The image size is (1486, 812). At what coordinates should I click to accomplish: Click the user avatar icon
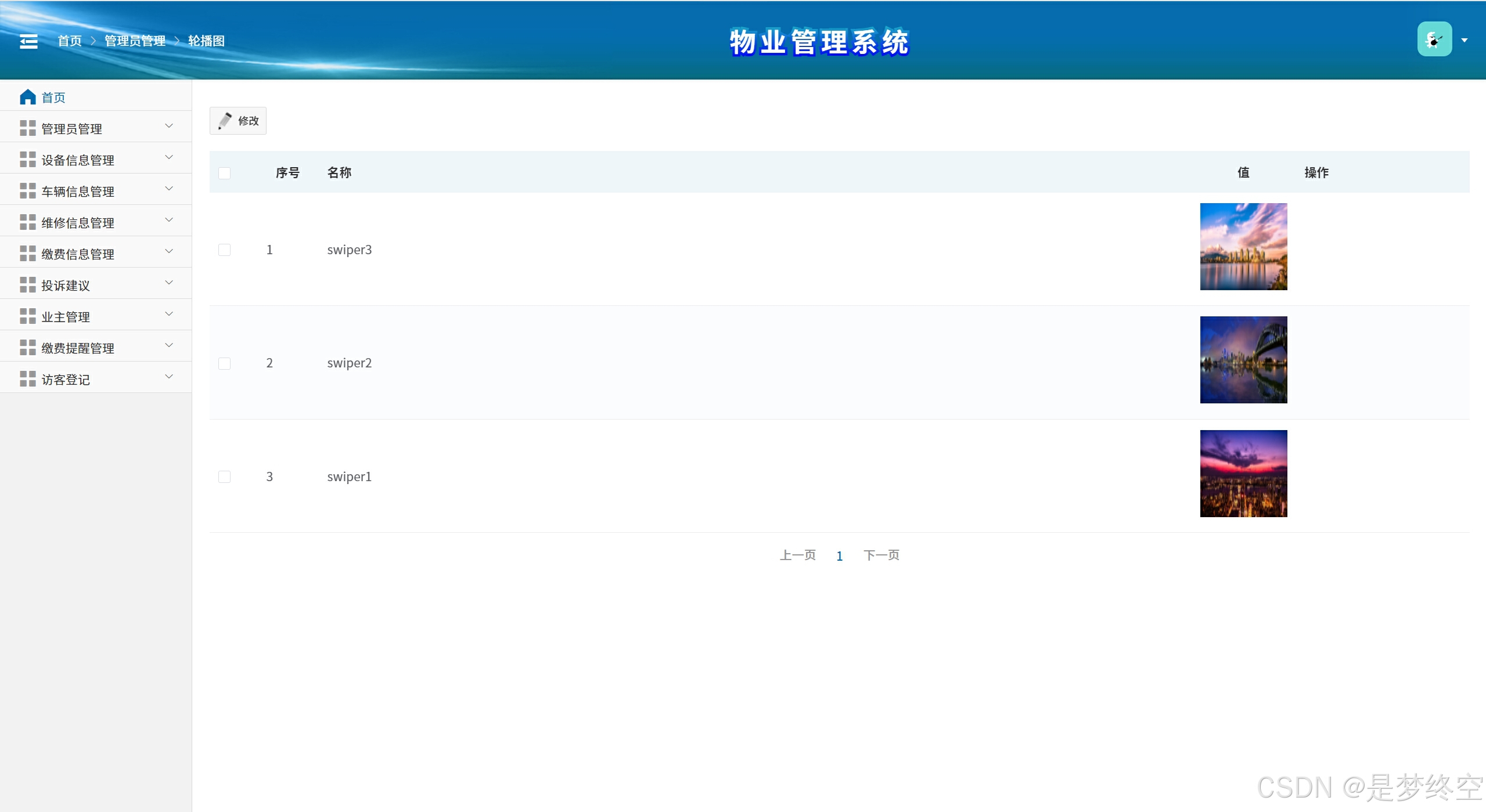pyautogui.click(x=1434, y=39)
